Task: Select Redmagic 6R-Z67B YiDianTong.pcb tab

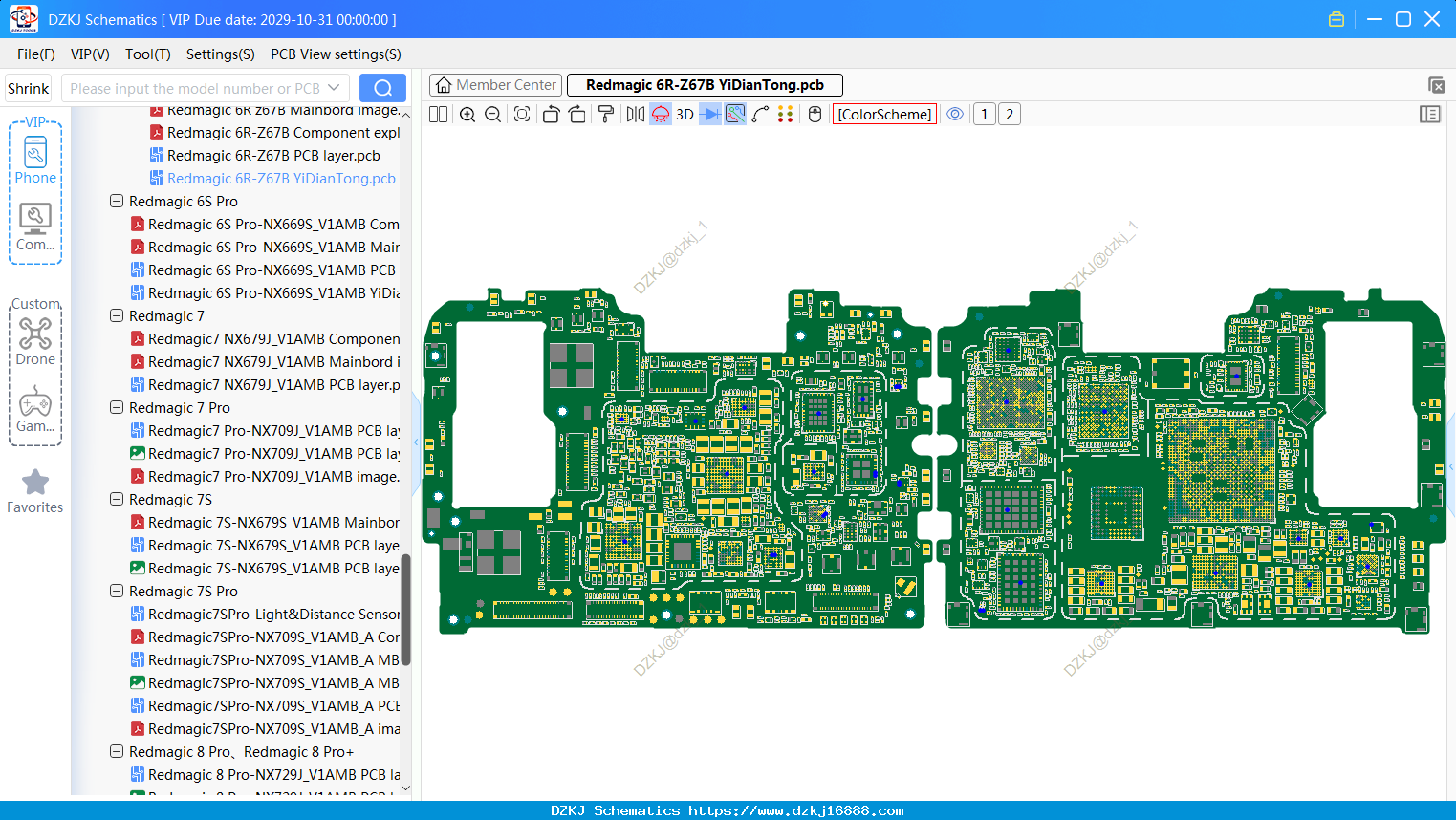Action: pyautogui.click(x=705, y=85)
